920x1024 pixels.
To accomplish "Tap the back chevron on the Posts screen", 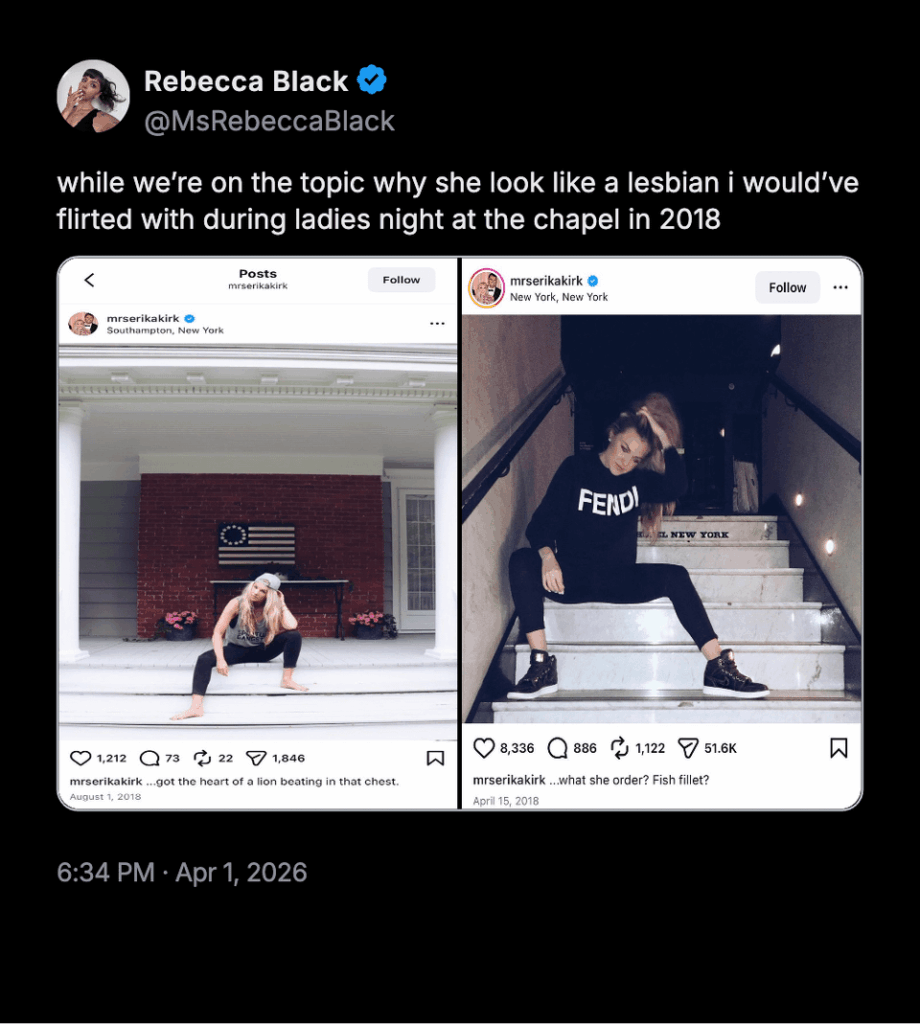I will tap(89, 280).
